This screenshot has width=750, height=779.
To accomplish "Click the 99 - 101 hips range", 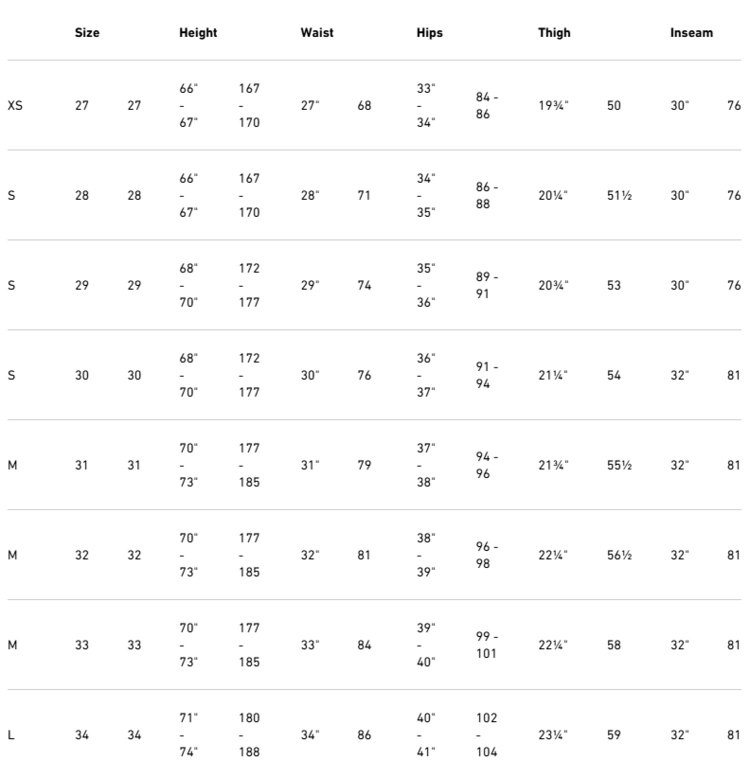I will 487,645.
